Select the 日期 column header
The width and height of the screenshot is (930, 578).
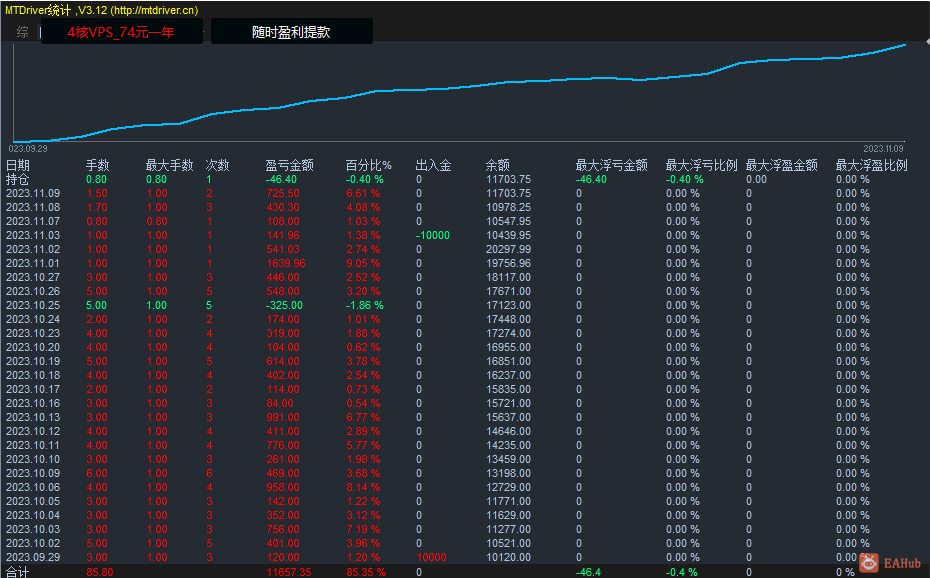tap(18, 165)
